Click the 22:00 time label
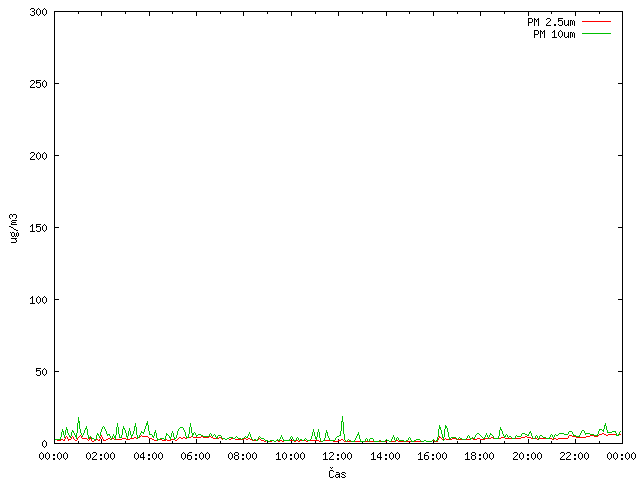640x480 pixels. (x=574, y=456)
